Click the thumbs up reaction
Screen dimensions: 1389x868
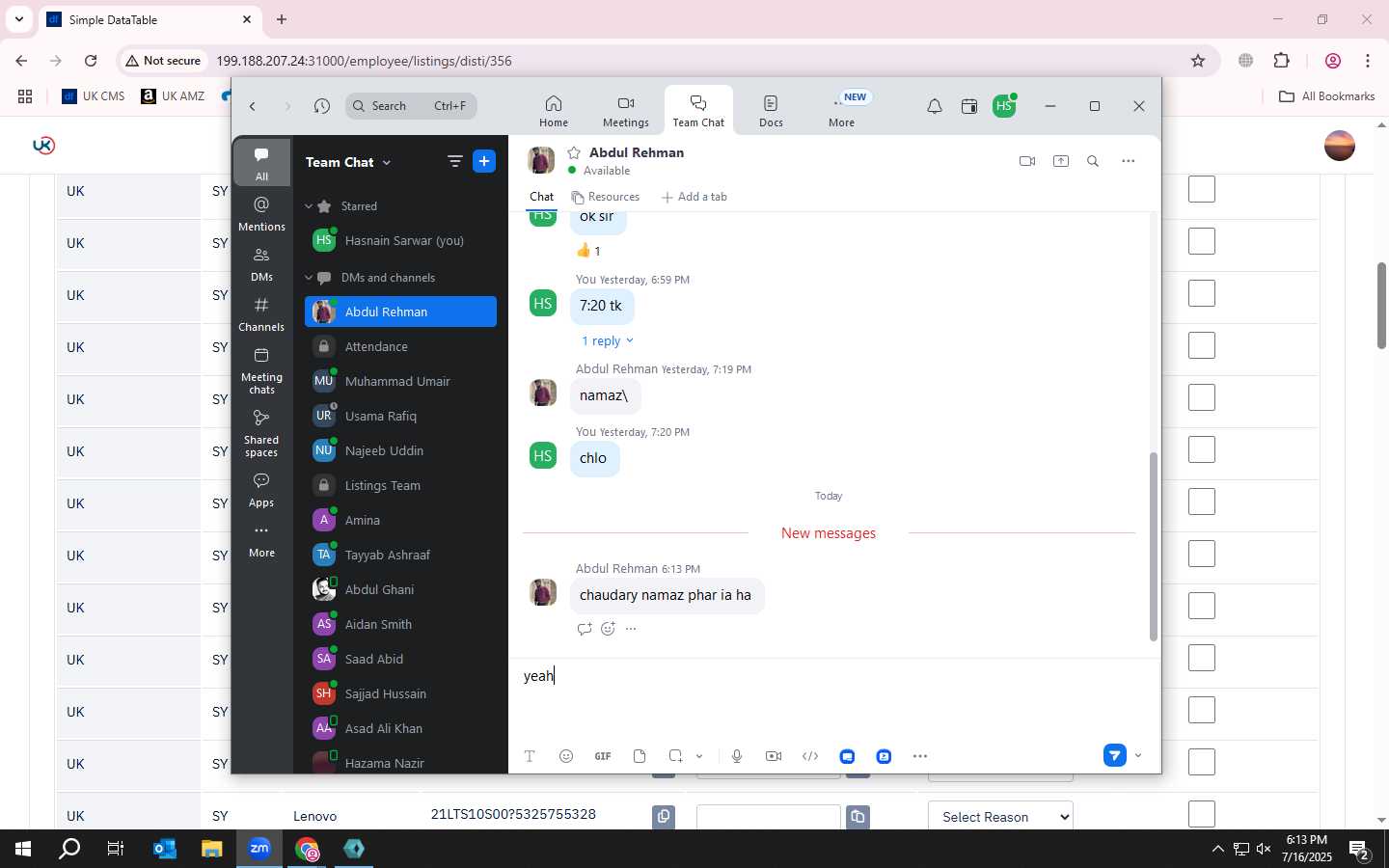(x=588, y=251)
